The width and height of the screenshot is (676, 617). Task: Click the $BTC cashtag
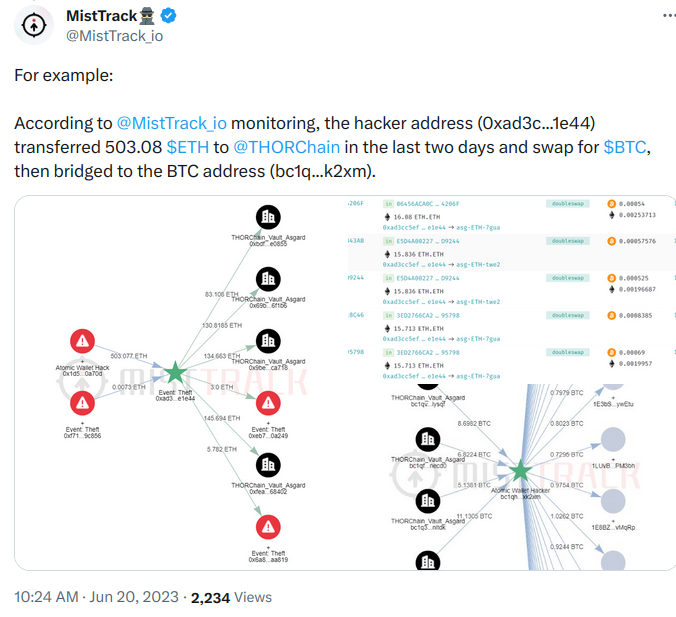coord(625,147)
